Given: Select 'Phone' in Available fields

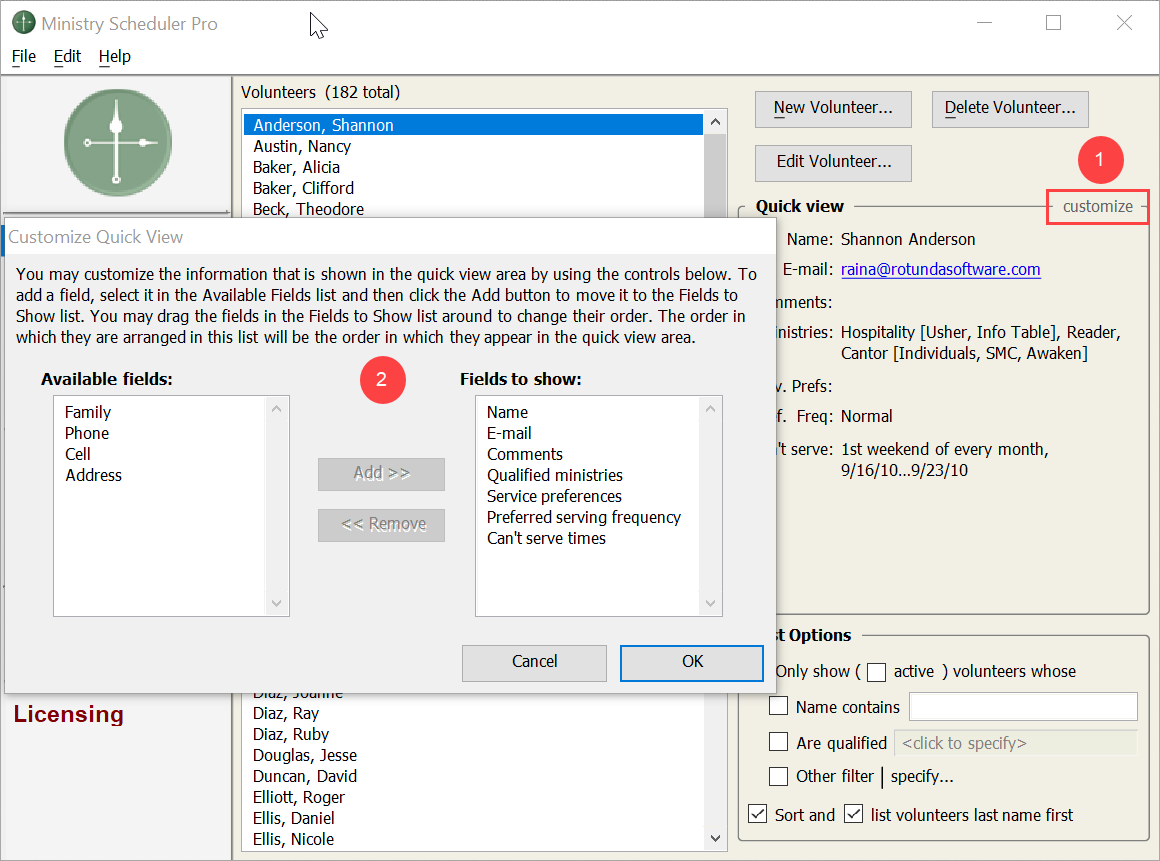Looking at the screenshot, I should coord(87,433).
